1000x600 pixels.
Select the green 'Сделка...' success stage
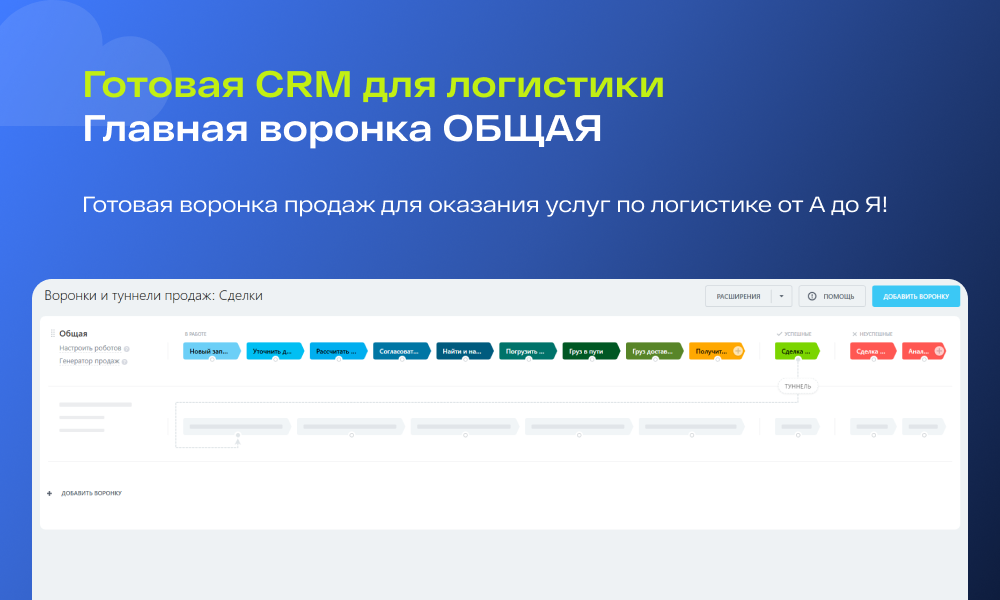[x=797, y=351]
